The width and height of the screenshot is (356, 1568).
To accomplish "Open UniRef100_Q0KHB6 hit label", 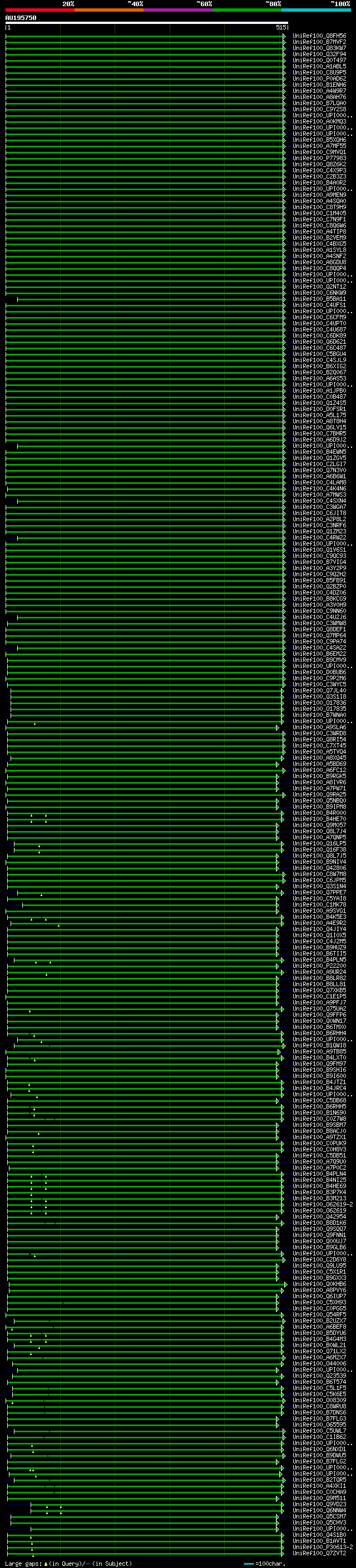I will pyautogui.click(x=319, y=1284).
